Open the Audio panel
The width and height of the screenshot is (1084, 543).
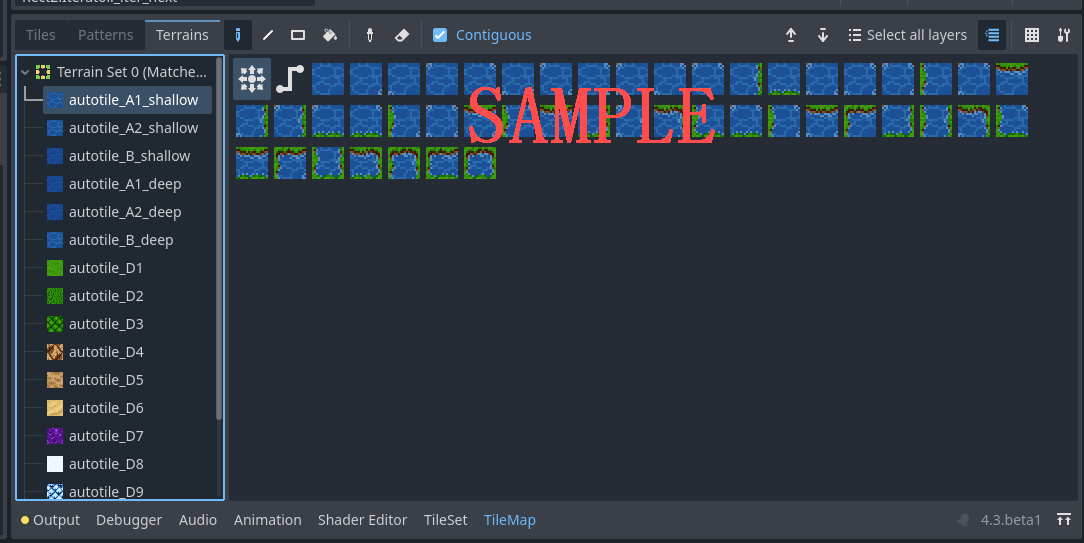198,519
